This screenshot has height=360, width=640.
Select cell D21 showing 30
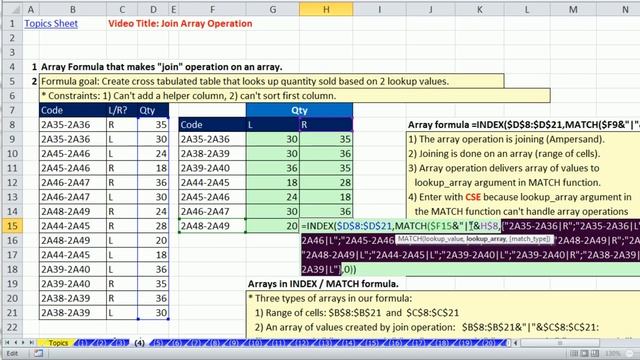point(153,313)
